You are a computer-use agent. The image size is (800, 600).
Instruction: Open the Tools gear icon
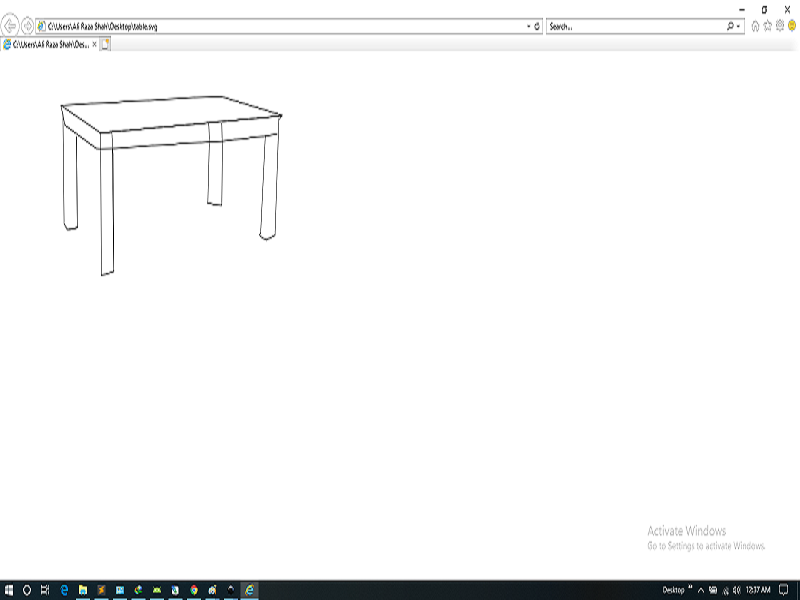(x=780, y=26)
